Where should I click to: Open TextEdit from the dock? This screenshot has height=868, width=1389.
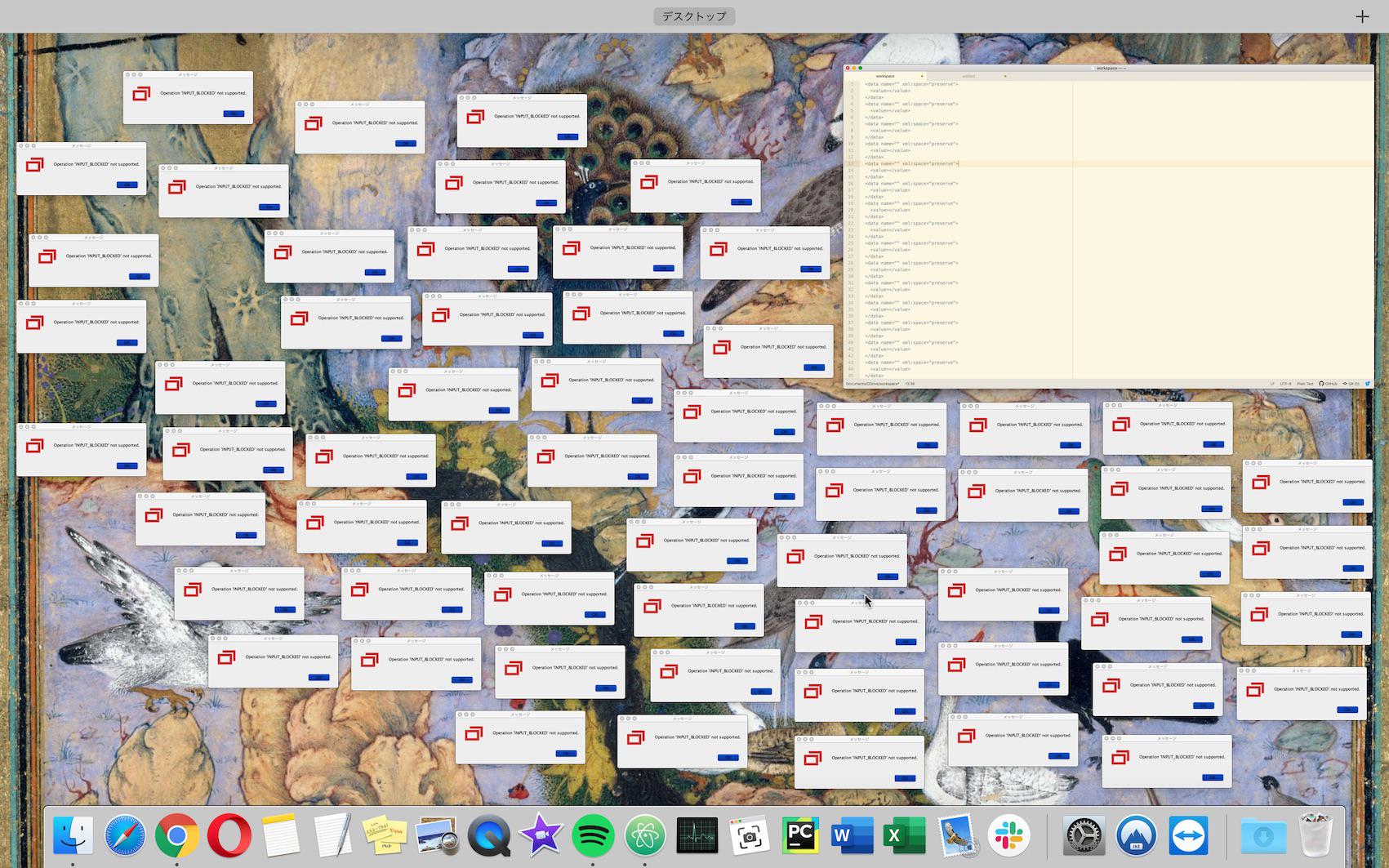[333, 835]
